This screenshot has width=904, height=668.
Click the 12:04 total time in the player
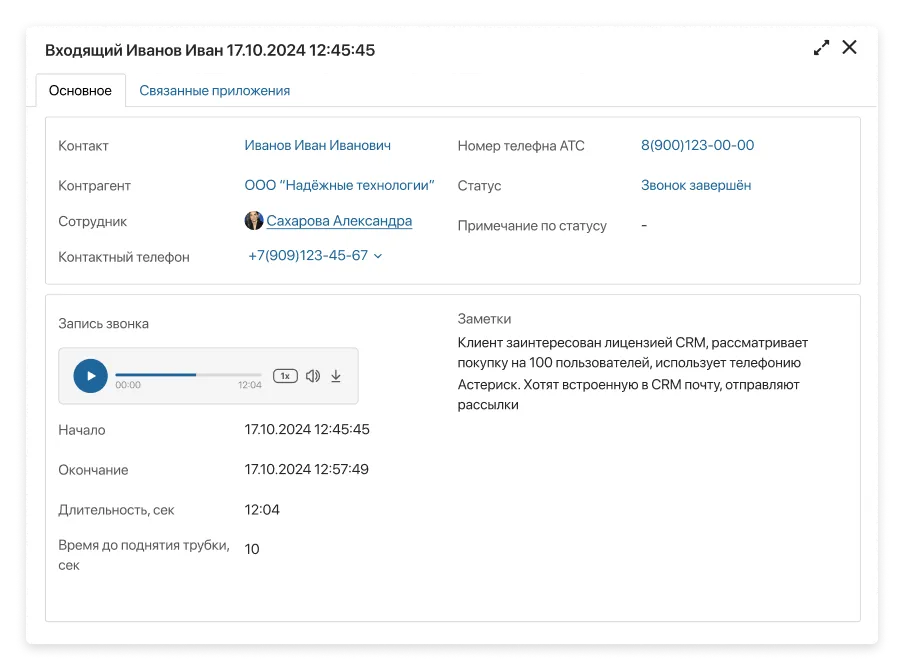point(249,385)
